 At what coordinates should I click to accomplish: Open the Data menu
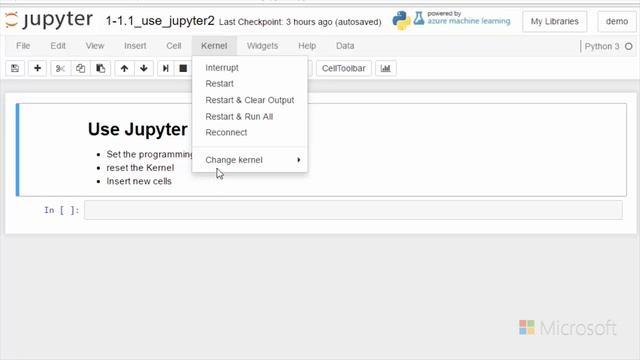tap(345, 46)
